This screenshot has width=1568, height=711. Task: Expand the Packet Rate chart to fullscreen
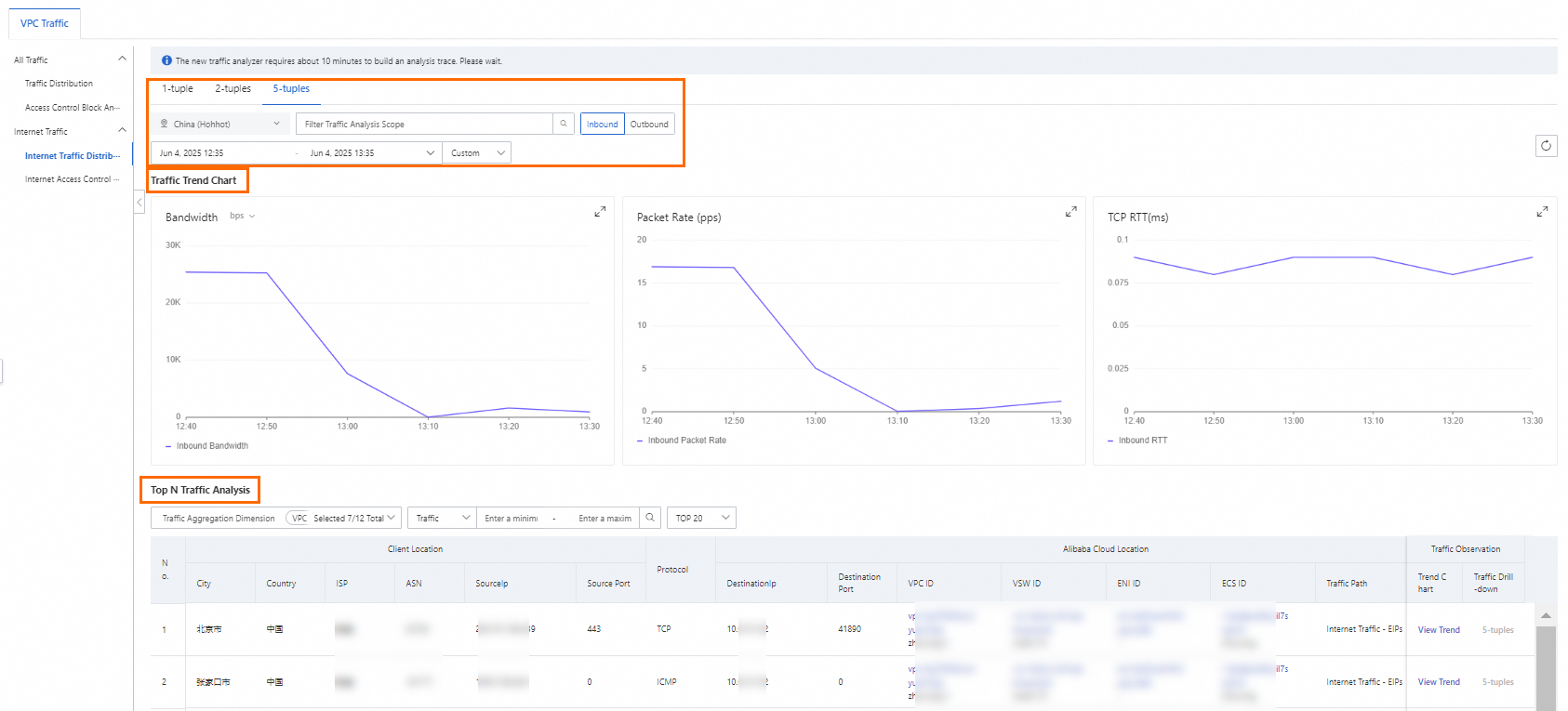pos(1070,212)
